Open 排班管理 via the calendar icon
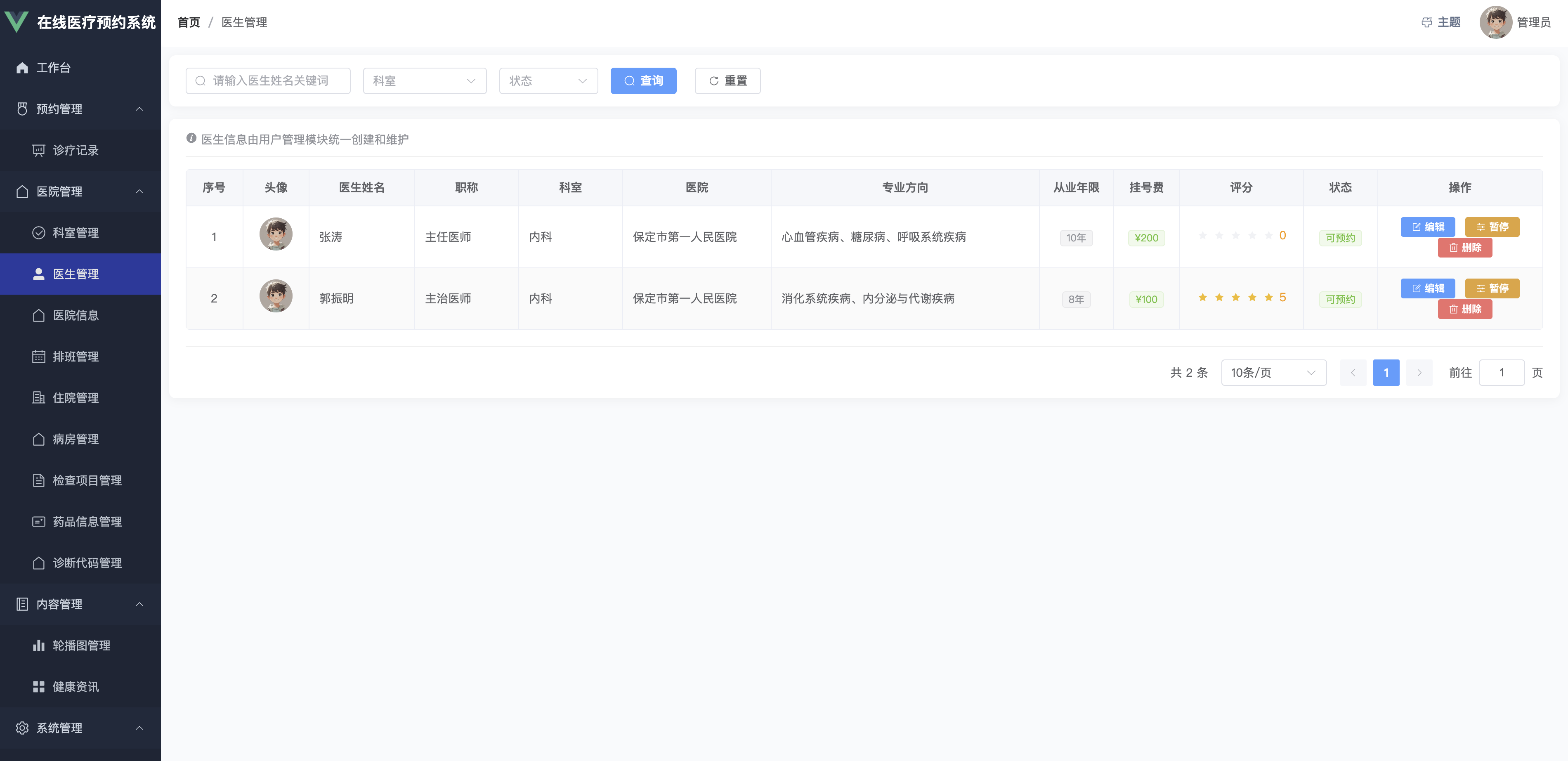Image resolution: width=1568 pixels, height=761 pixels. [x=38, y=357]
